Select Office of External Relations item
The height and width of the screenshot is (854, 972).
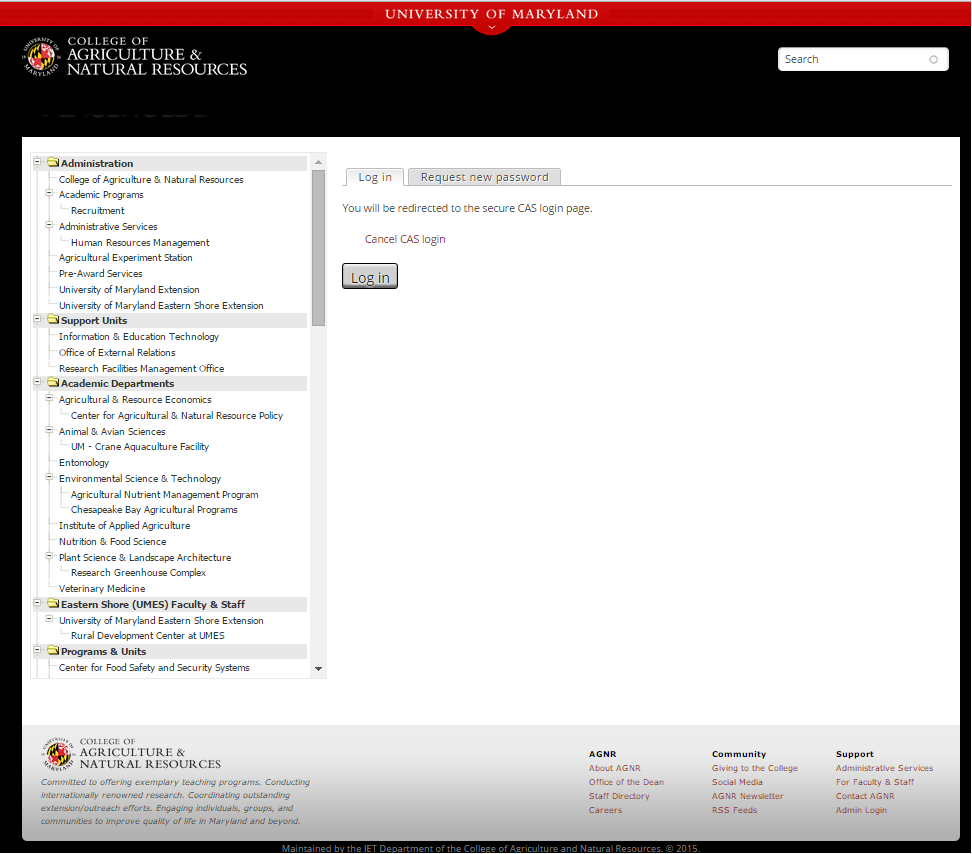tap(117, 353)
